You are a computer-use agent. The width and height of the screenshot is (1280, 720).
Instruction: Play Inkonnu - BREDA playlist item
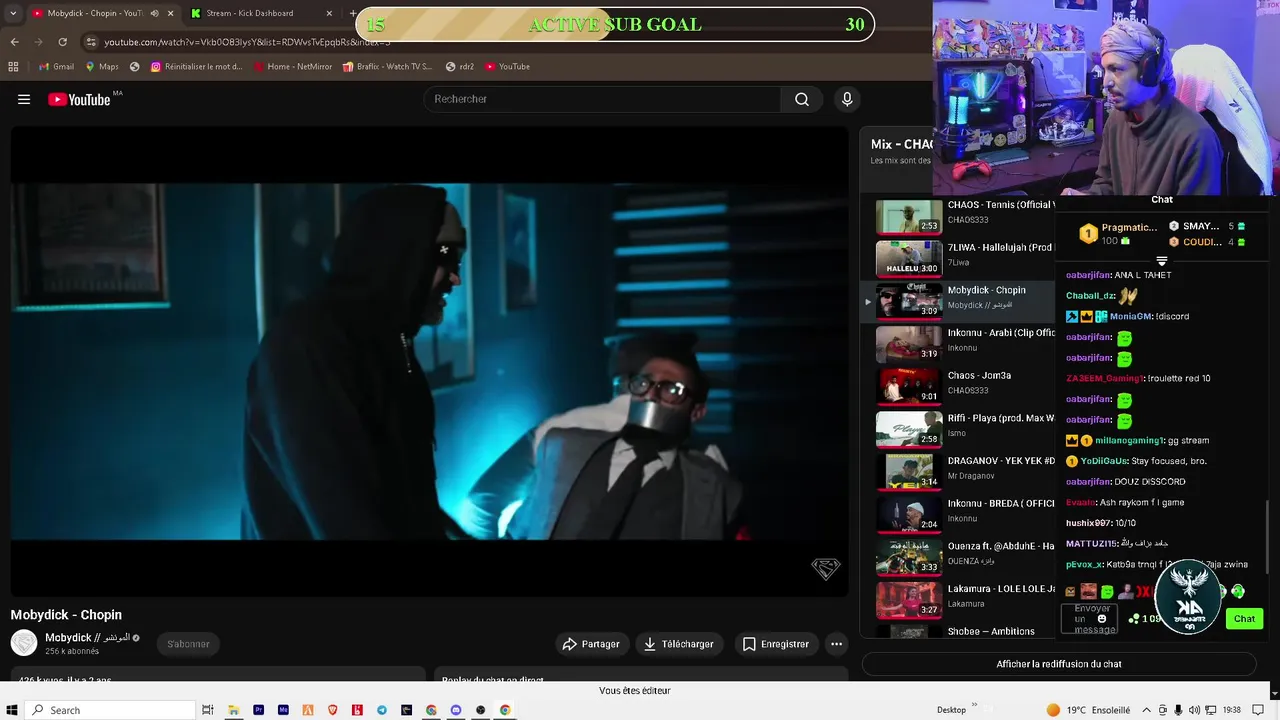pos(960,515)
